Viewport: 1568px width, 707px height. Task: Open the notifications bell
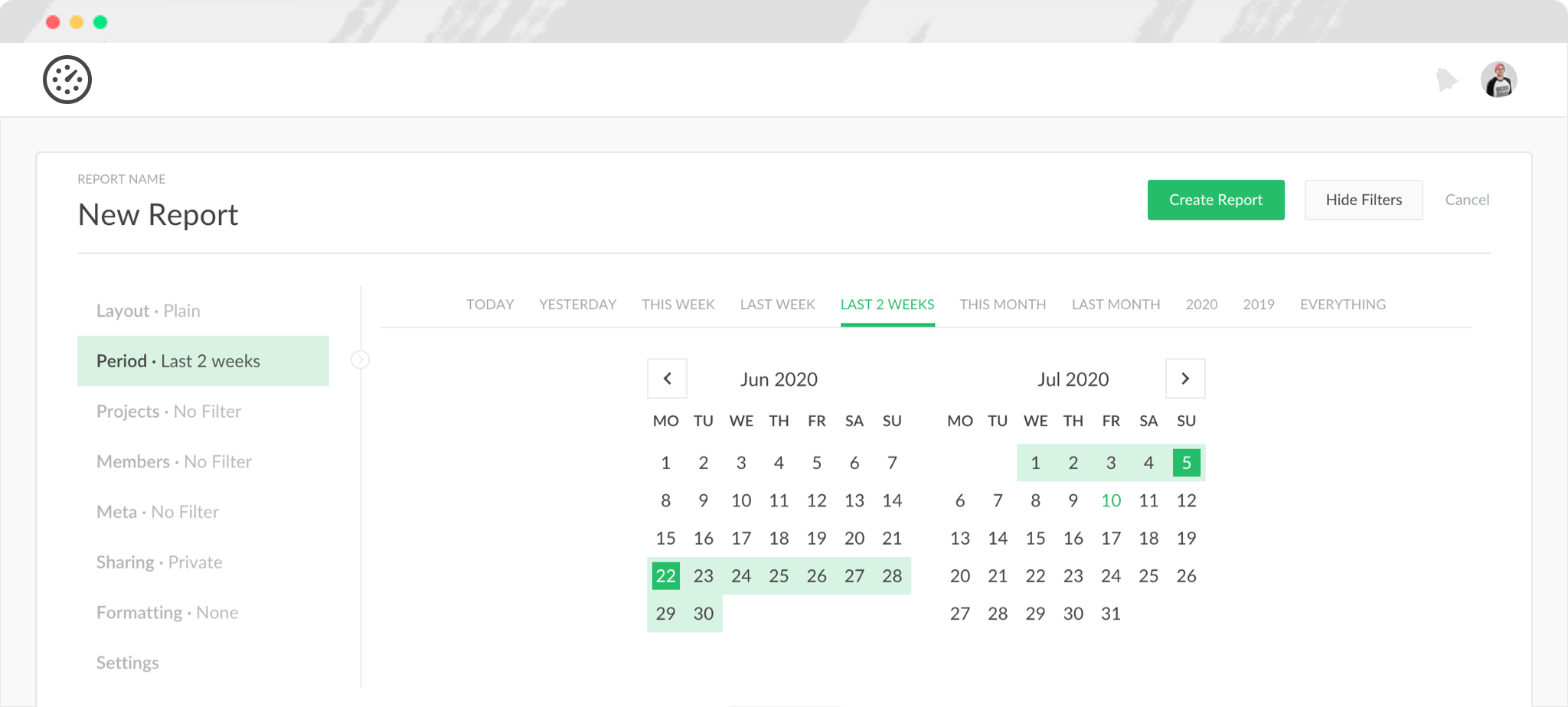(1447, 79)
